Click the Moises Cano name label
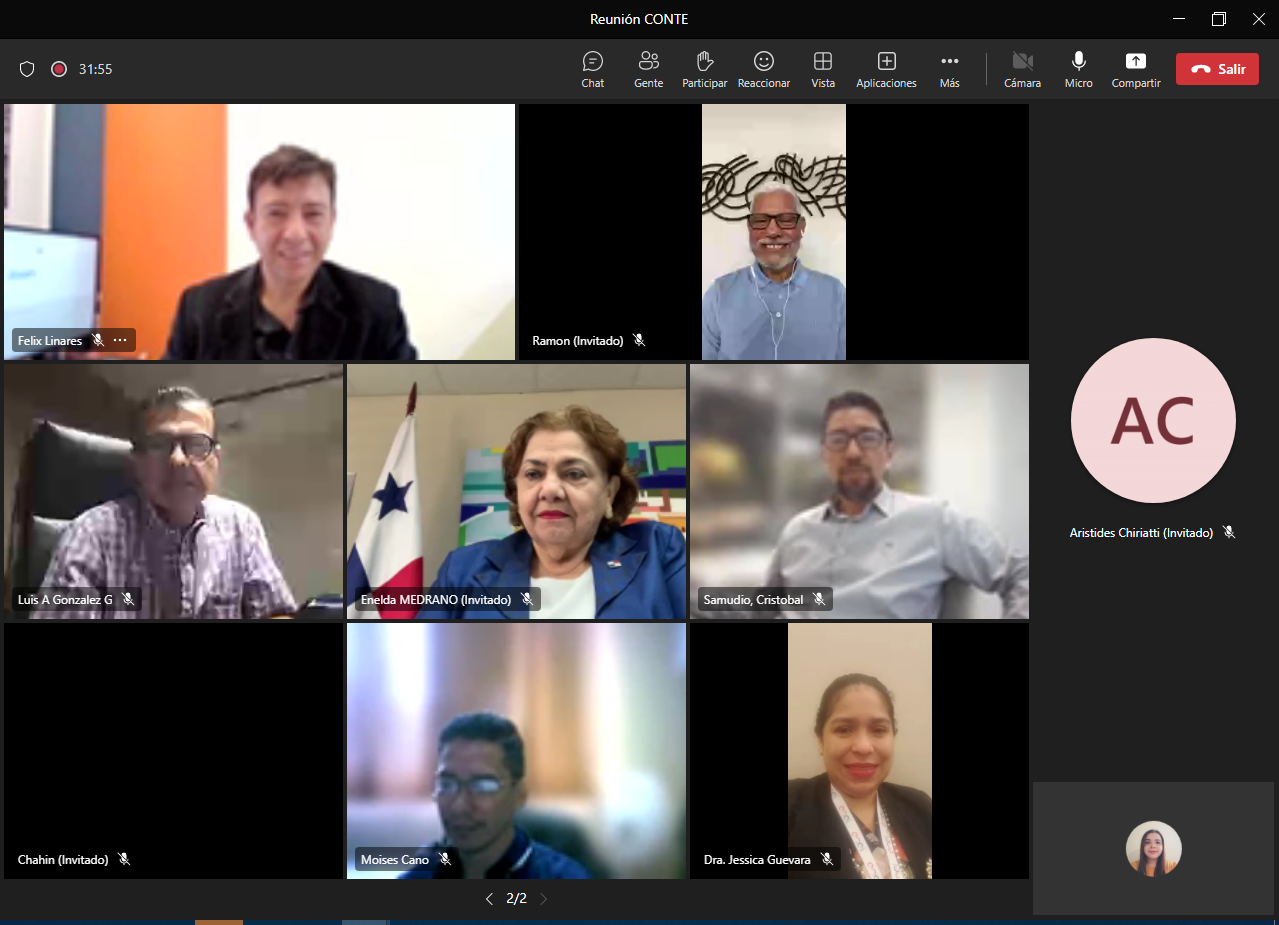Viewport: 1279px width, 925px height. (x=395, y=860)
